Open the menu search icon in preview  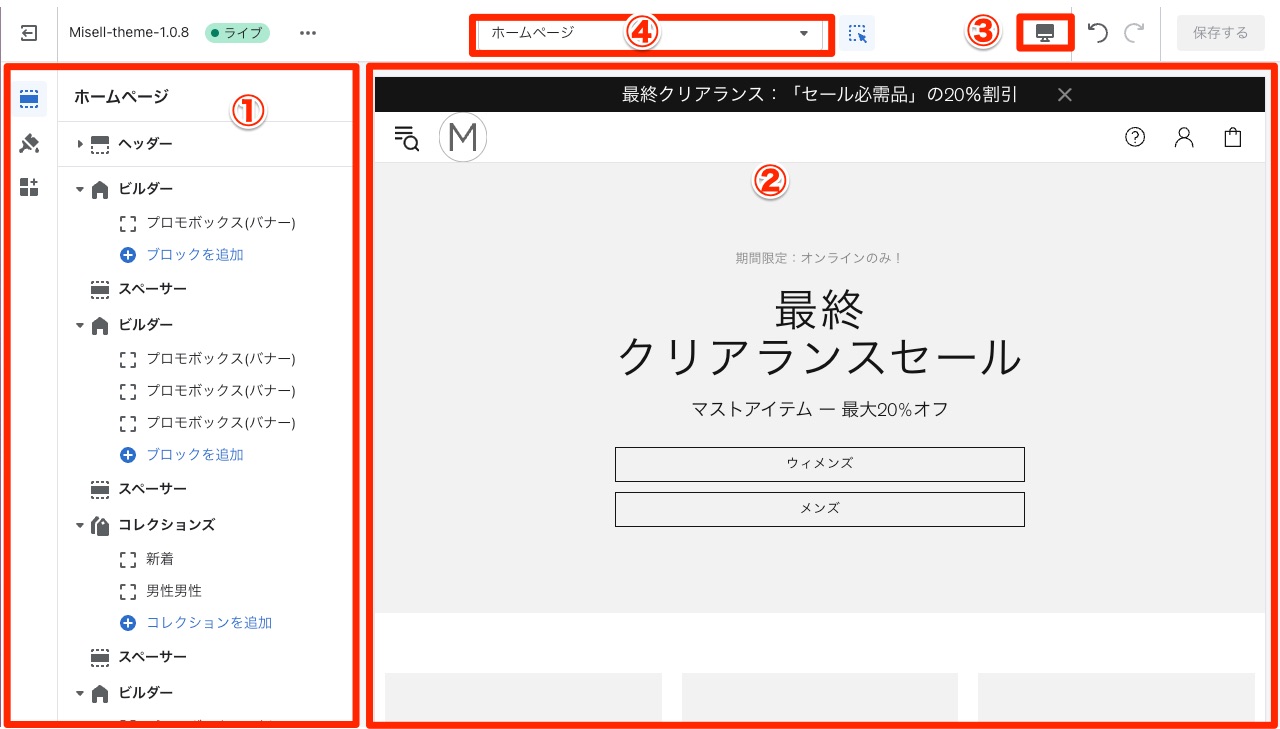click(407, 138)
